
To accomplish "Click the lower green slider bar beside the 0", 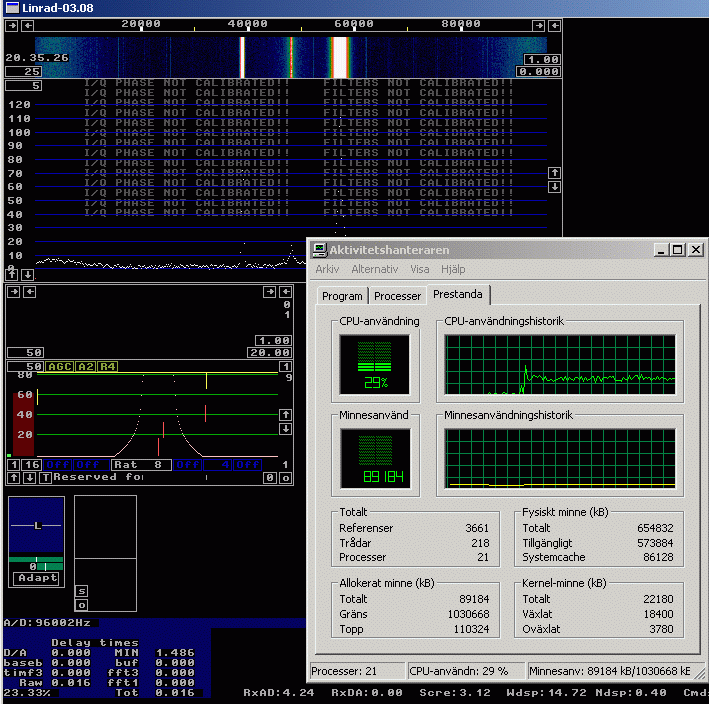I will coord(50,567).
